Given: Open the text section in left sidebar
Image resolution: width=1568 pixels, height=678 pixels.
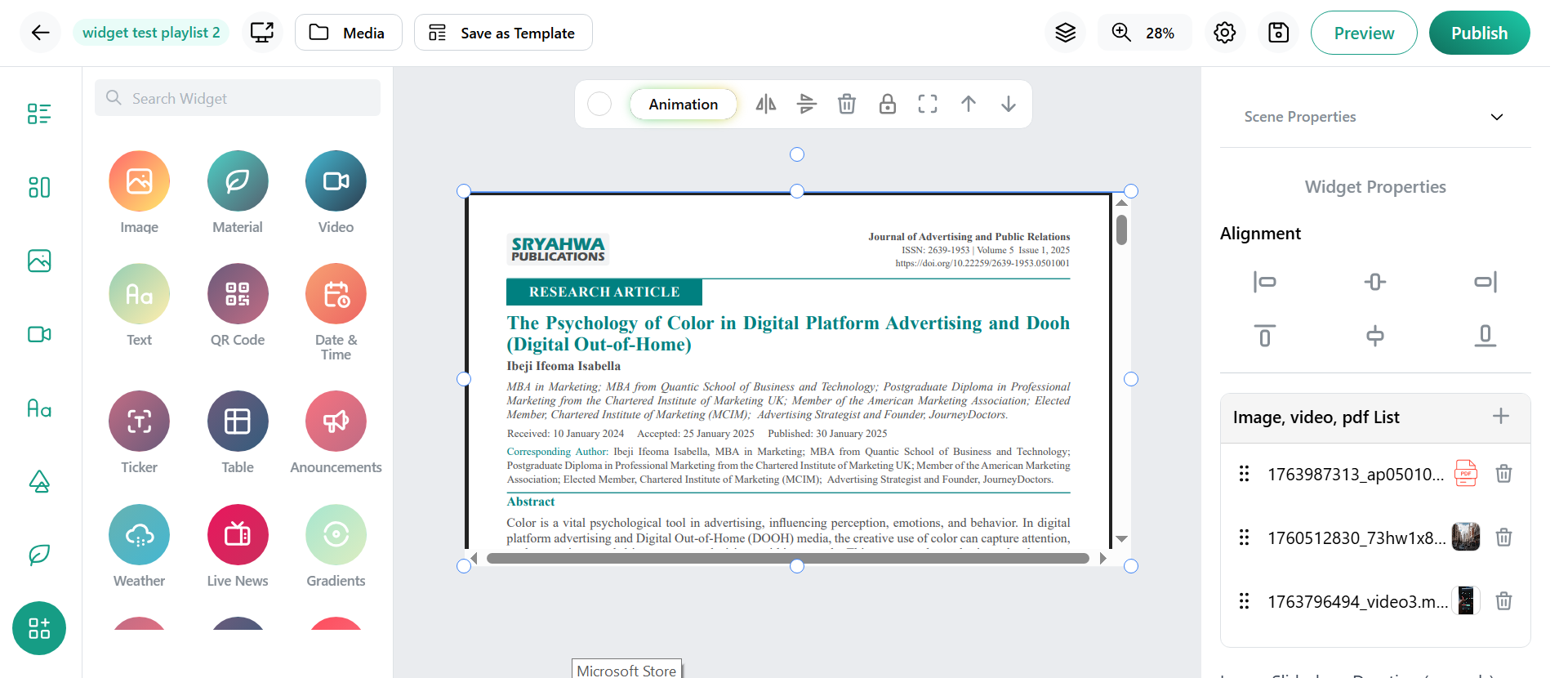Looking at the screenshot, I should click(39, 408).
